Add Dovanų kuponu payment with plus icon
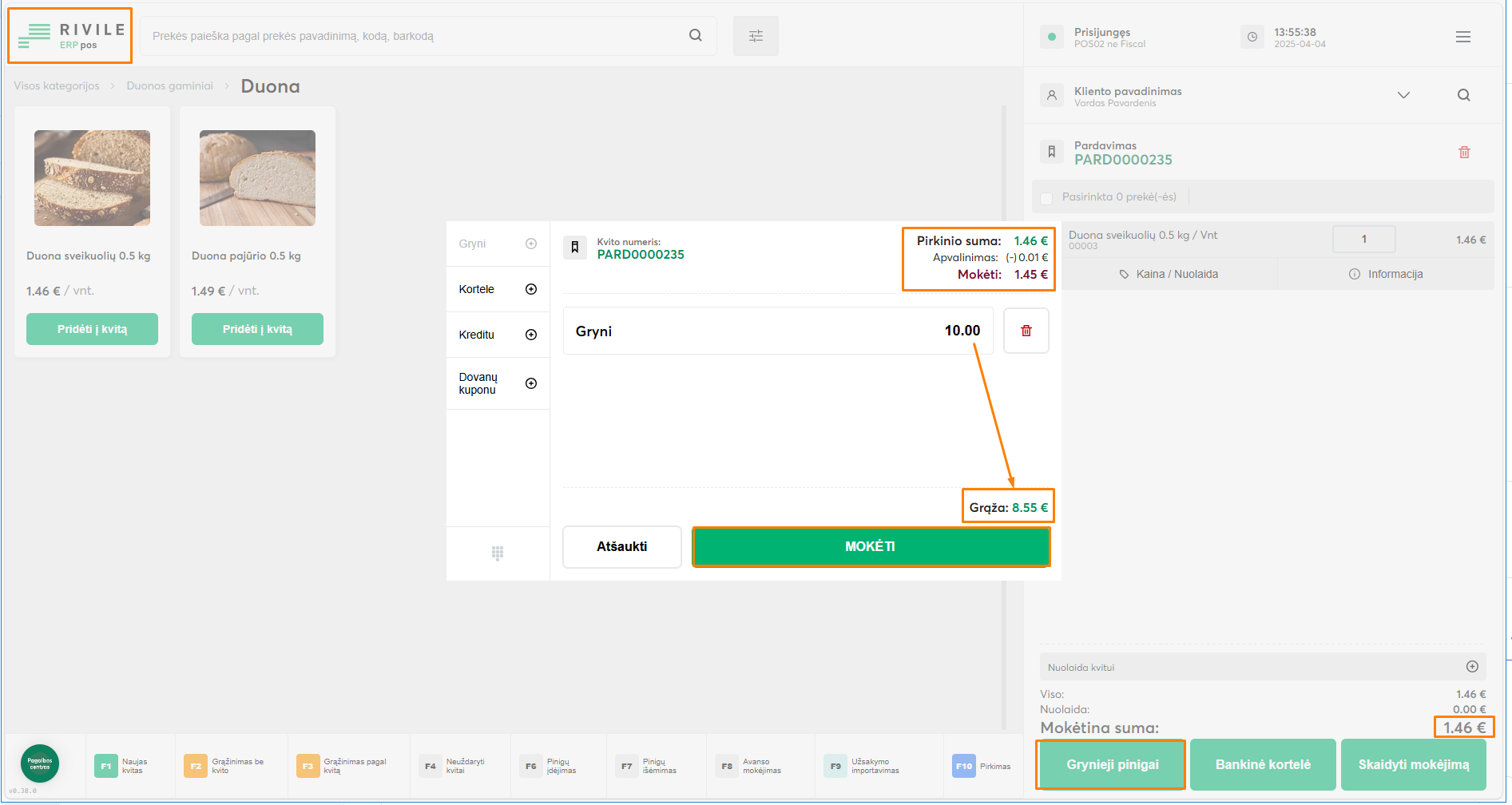 coord(531,383)
